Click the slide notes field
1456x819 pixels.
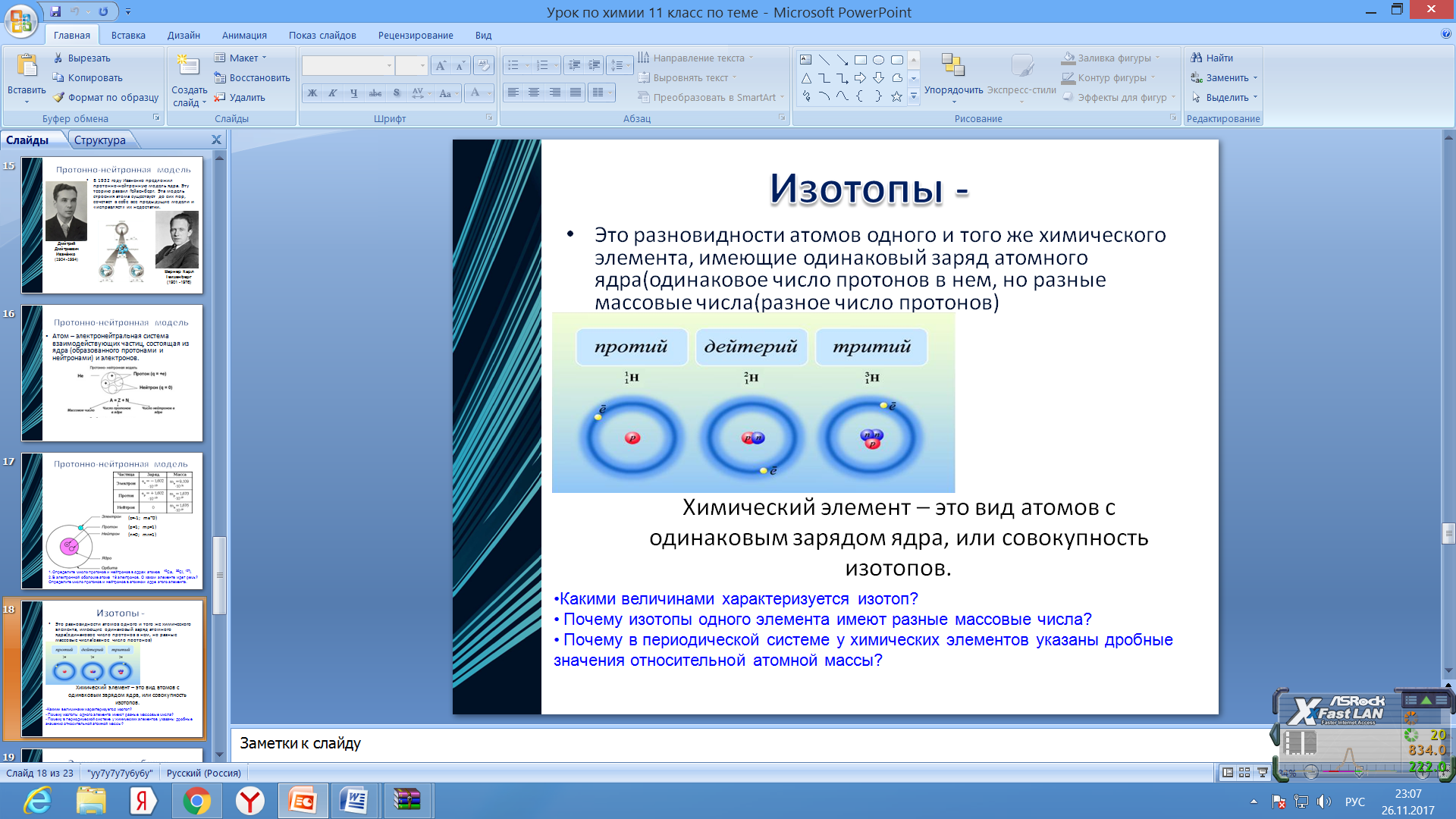(x=751, y=744)
